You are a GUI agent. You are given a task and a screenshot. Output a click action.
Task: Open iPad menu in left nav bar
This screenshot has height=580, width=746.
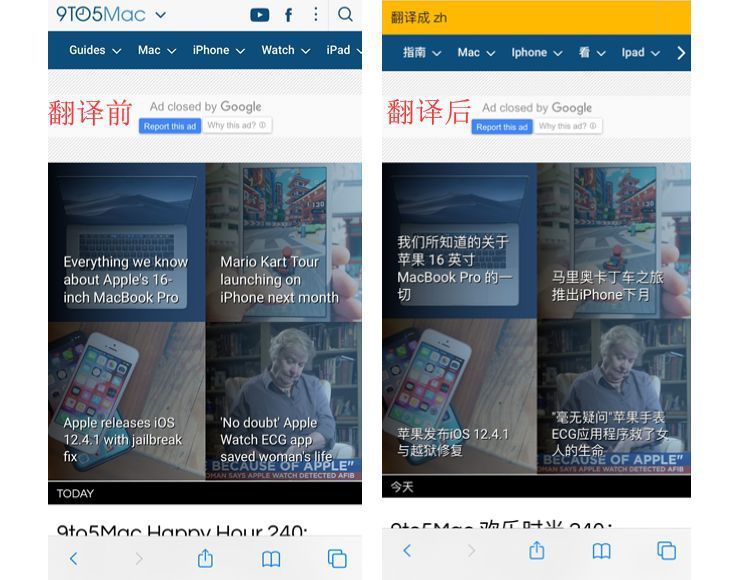[x=344, y=50]
